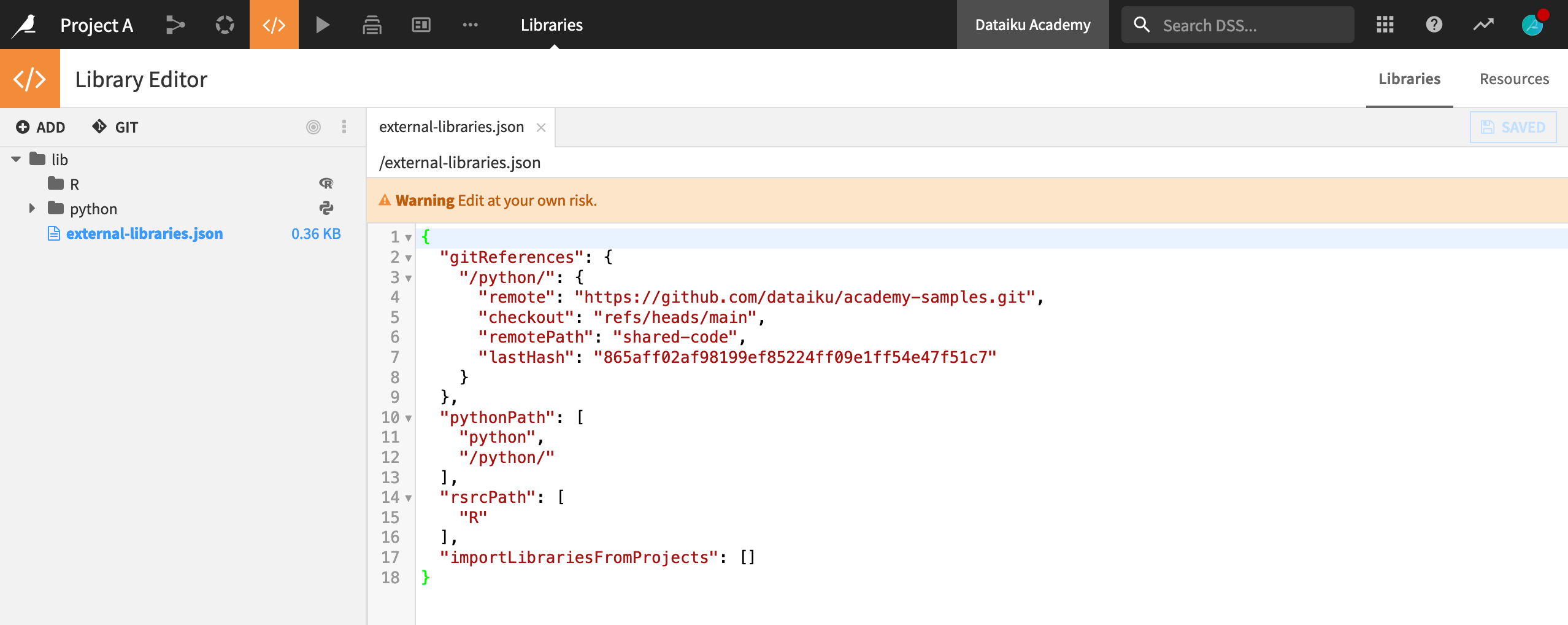Viewport: 1568px width, 625px height.
Task: Click the R logo beside the R folder
Action: (327, 184)
